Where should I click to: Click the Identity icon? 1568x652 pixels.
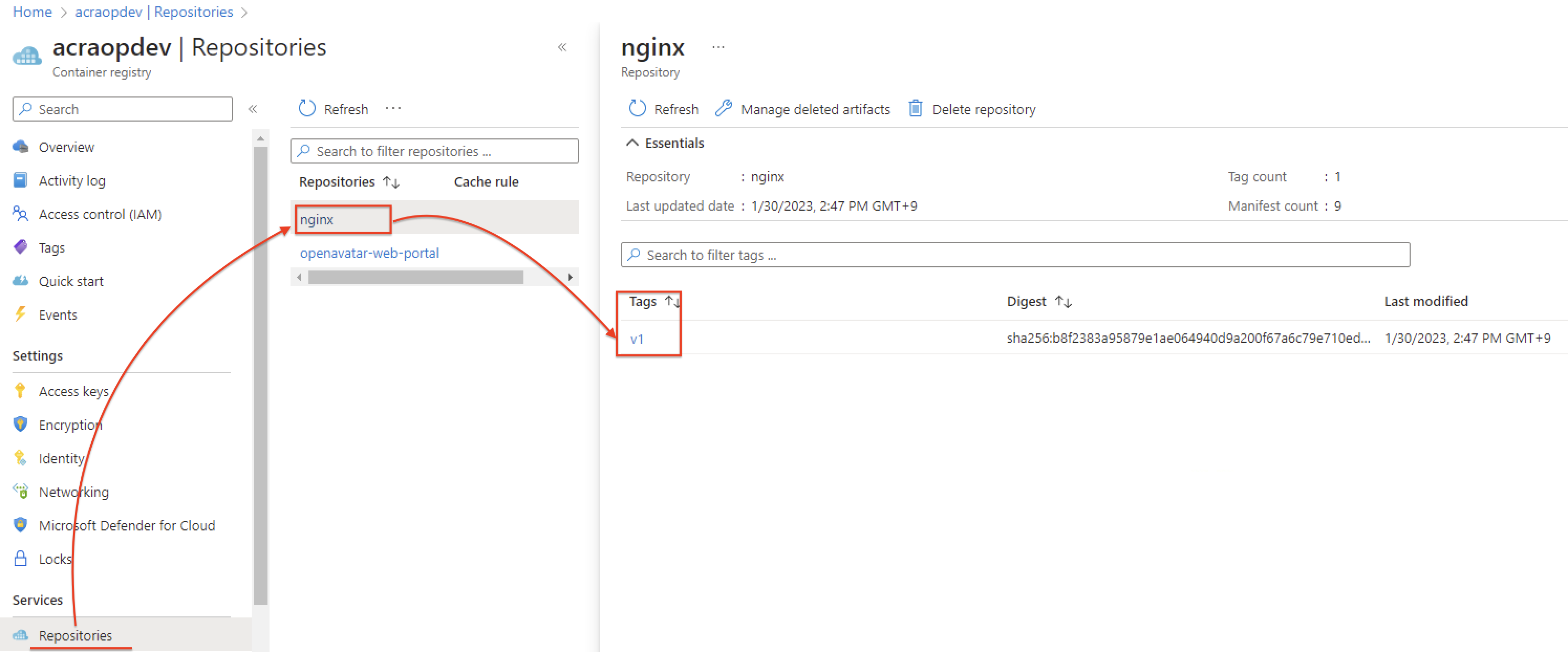click(20, 458)
